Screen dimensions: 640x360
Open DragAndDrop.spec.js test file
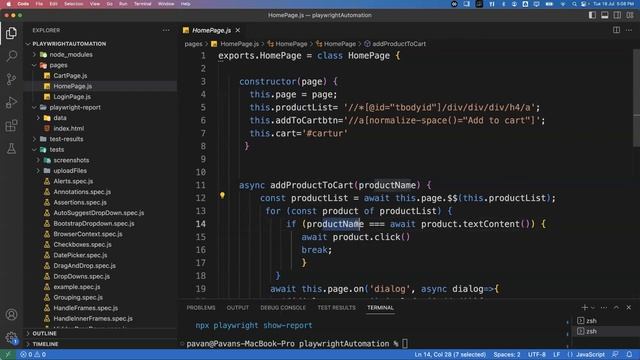[x=84, y=266]
